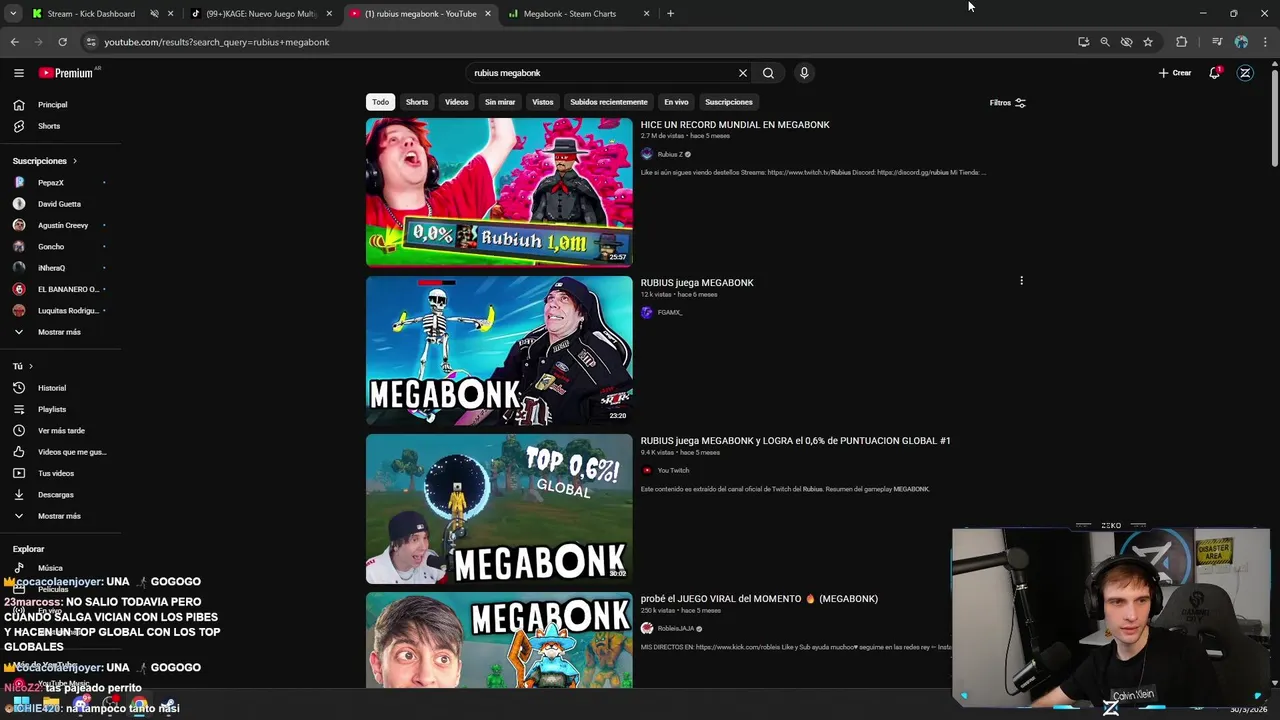Open Rubius Z channel link
Viewport: 1280px width, 720px height.
(x=670, y=154)
